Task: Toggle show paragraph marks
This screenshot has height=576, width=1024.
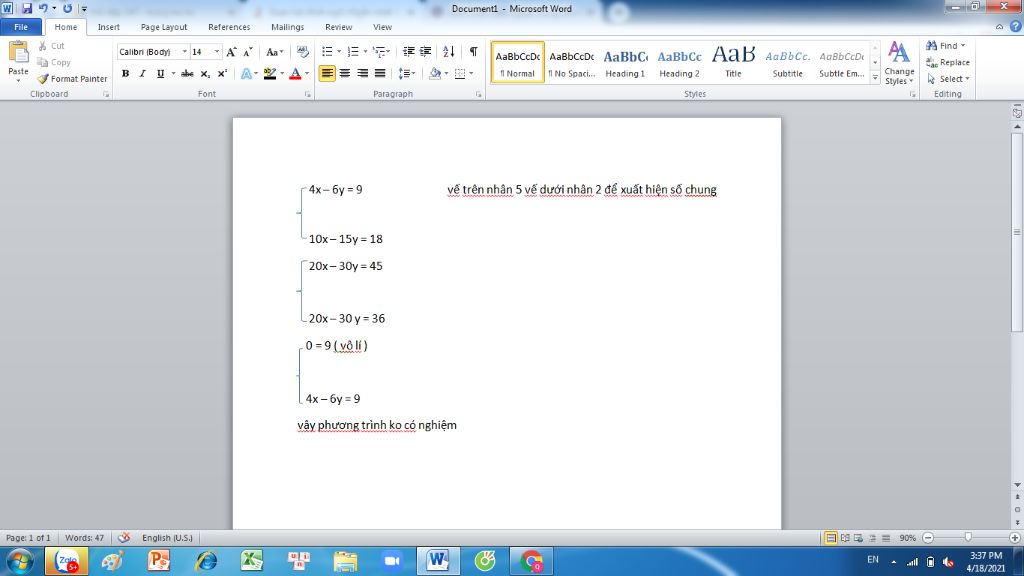Action: pyautogui.click(x=473, y=52)
